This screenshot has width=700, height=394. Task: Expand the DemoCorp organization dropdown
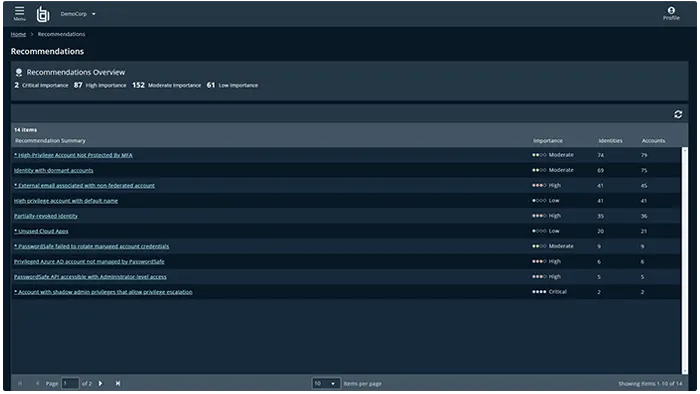78,14
